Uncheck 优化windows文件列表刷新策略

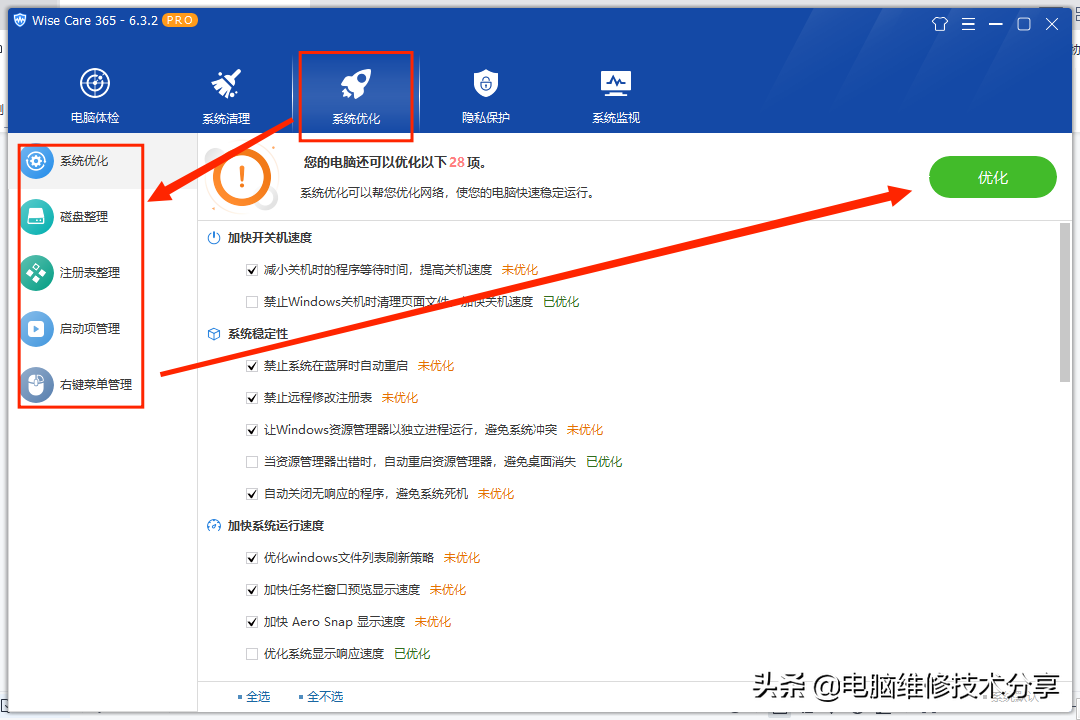252,558
